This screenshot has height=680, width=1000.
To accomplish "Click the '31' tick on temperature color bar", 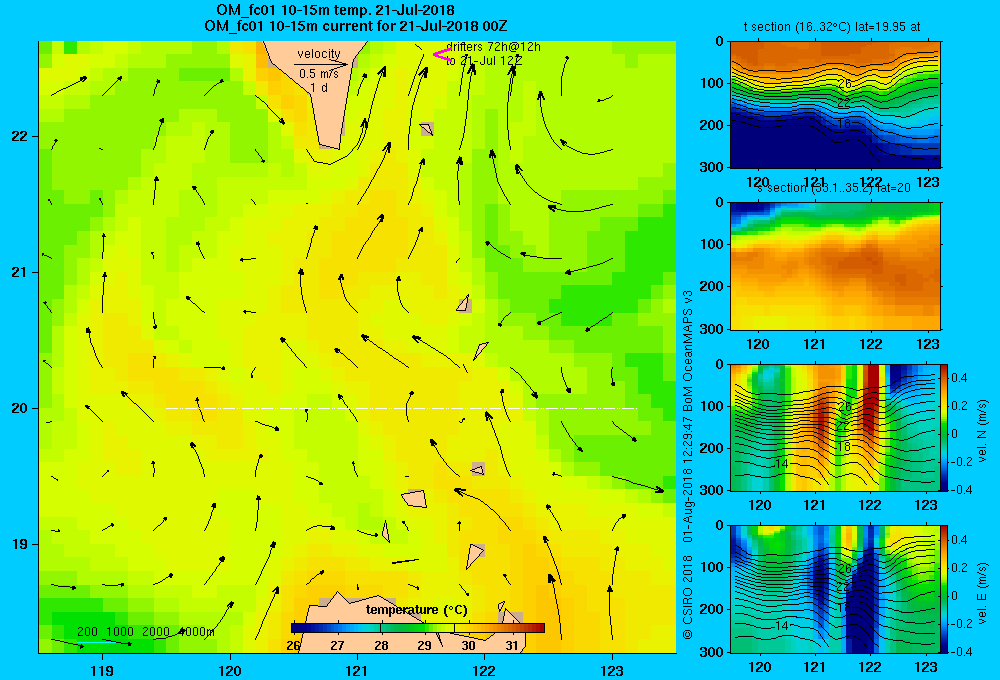I will coord(512,646).
